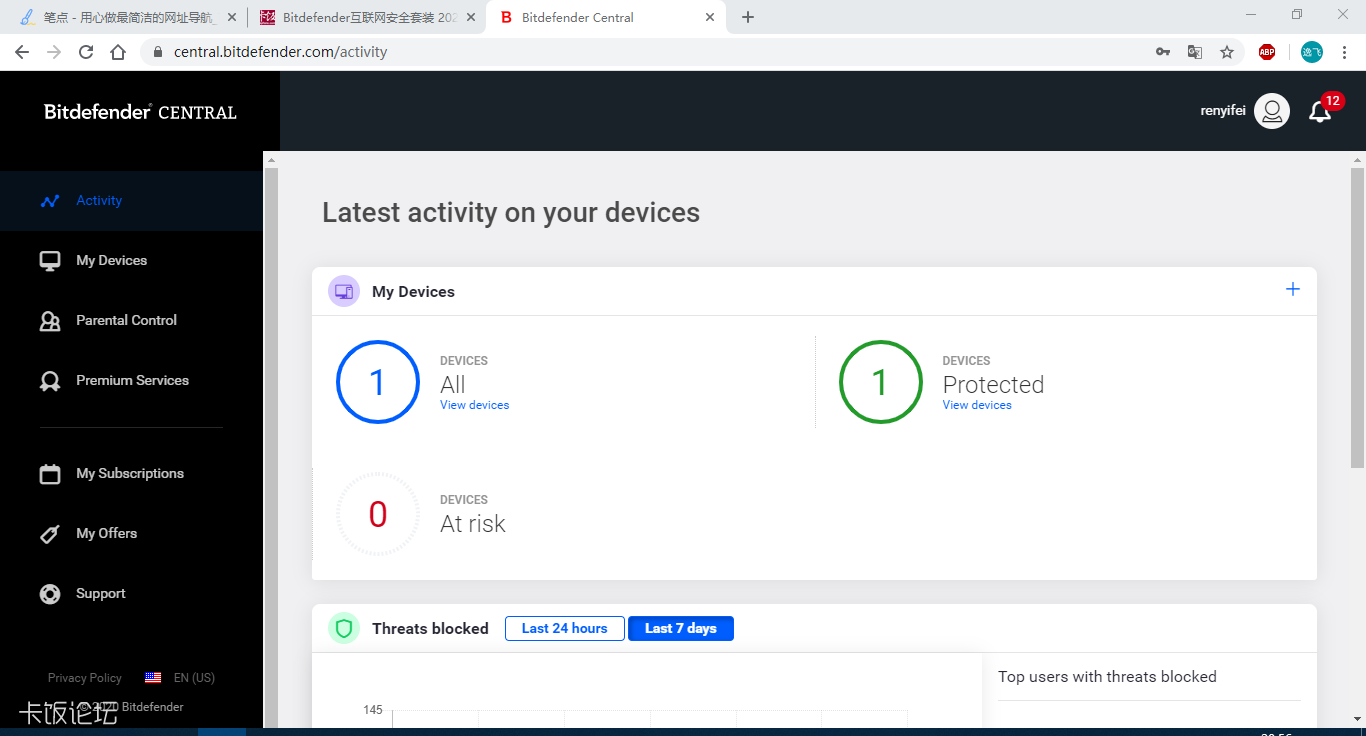
Task: Click the renyifei username
Action: [1223, 111]
